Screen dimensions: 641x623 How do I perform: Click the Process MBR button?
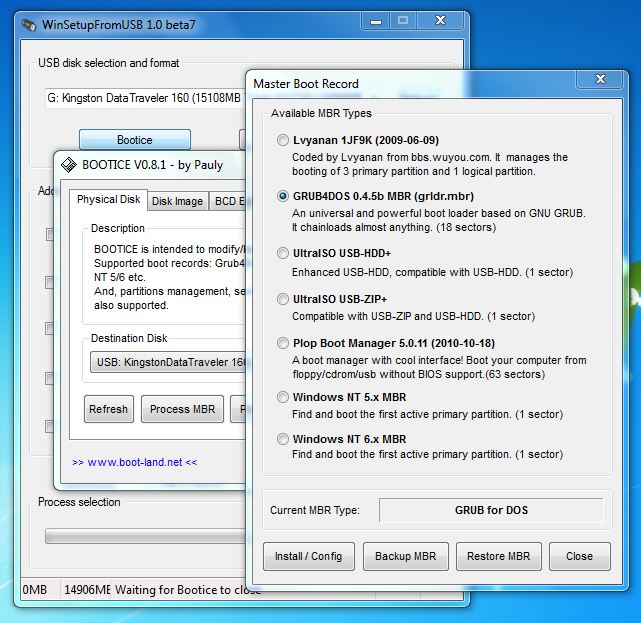coord(182,409)
